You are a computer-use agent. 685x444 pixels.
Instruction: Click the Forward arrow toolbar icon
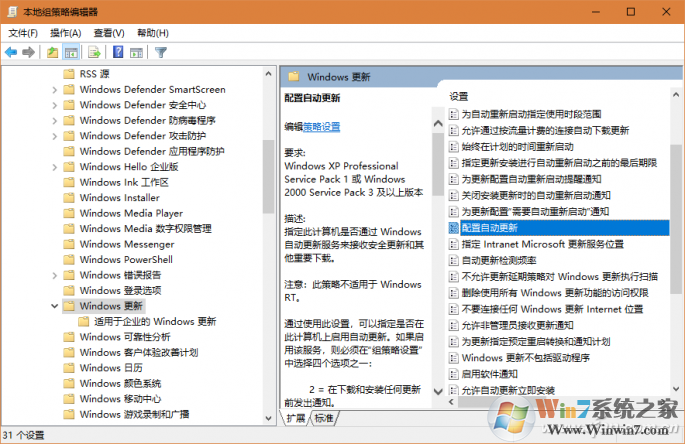28,52
